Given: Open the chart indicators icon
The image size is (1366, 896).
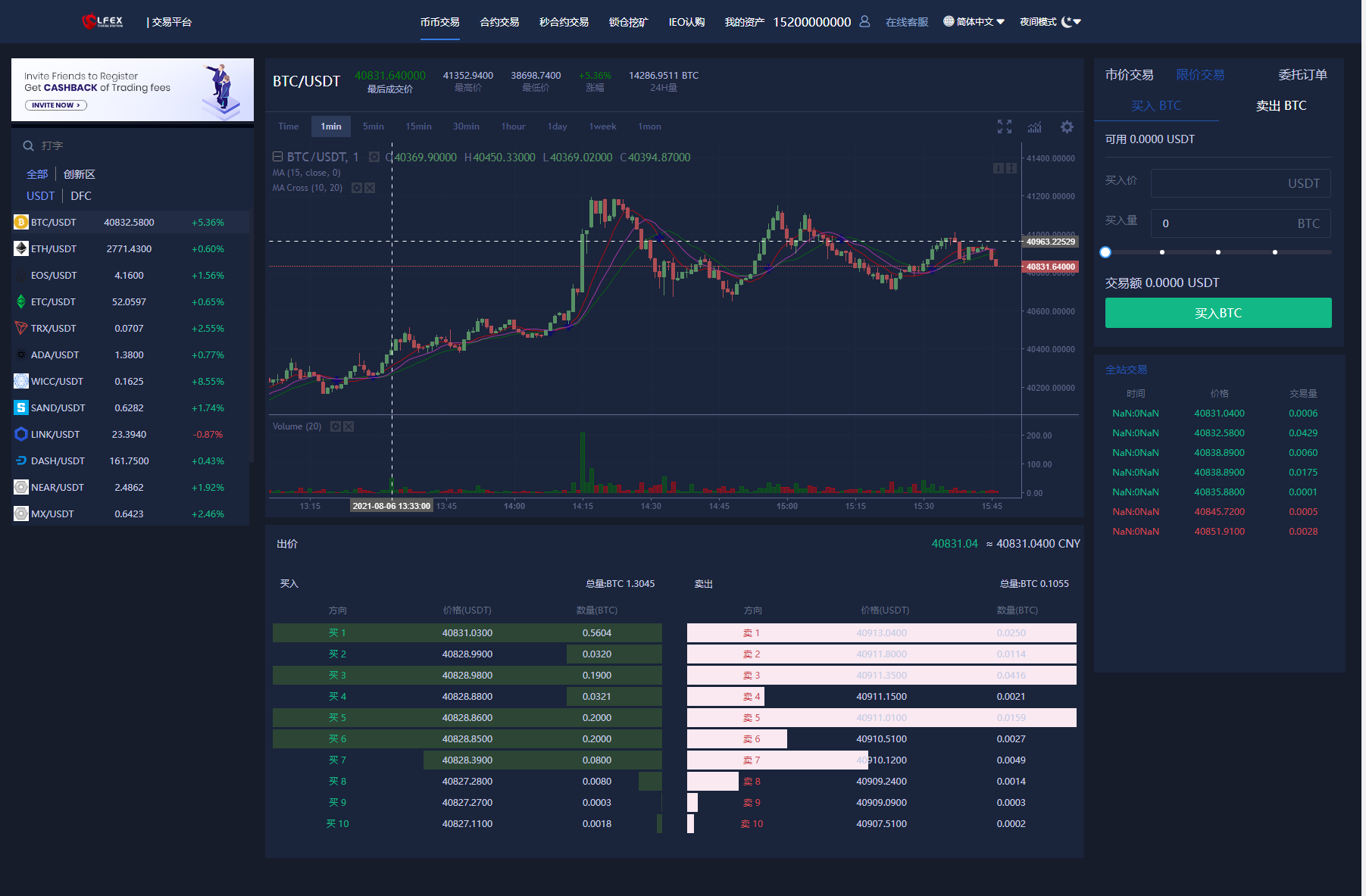Looking at the screenshot, I should [x=1034, y=126].
